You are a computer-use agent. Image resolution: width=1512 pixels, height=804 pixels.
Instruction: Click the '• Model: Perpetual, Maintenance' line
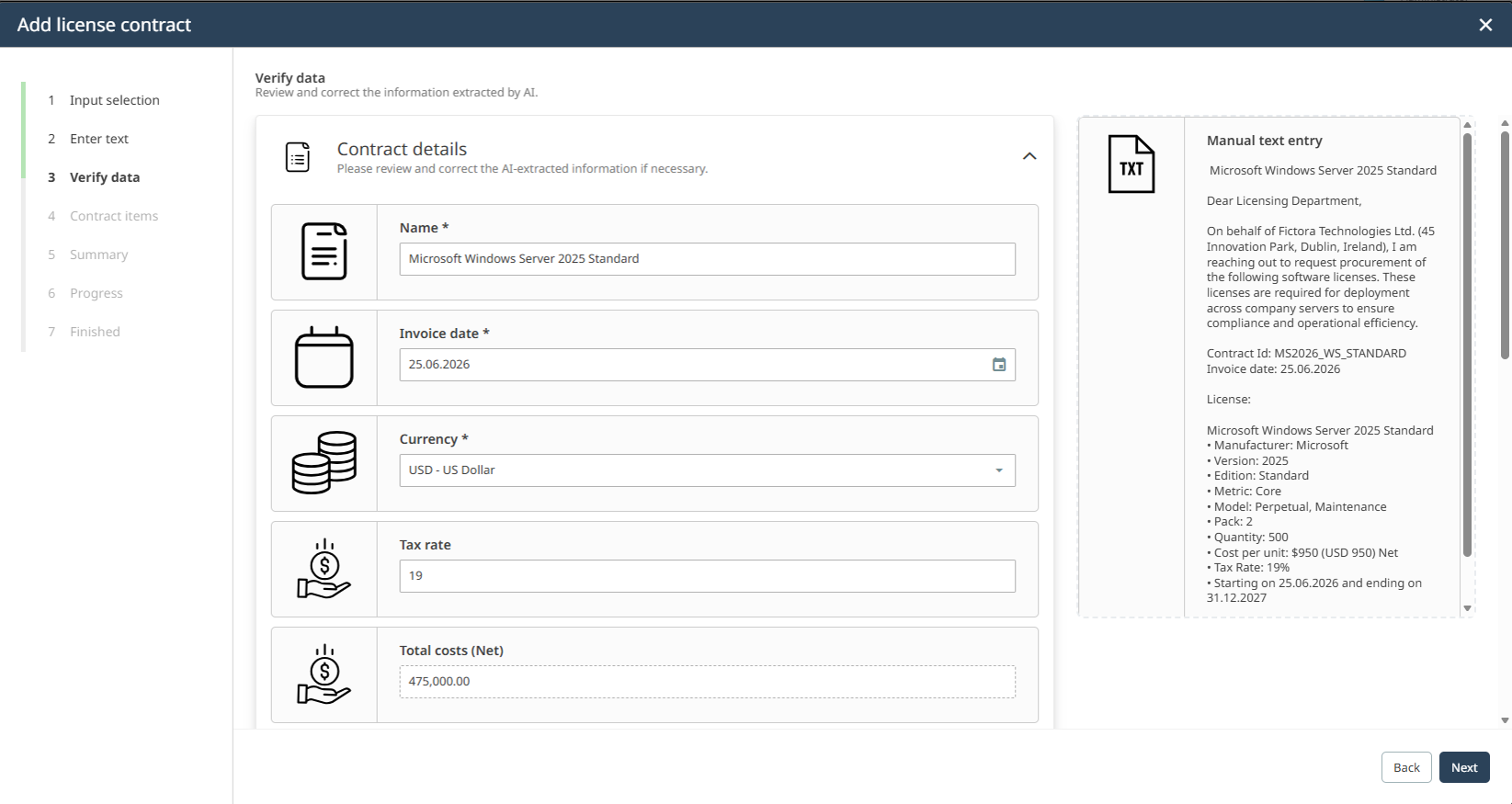[x=1297, y=507]
